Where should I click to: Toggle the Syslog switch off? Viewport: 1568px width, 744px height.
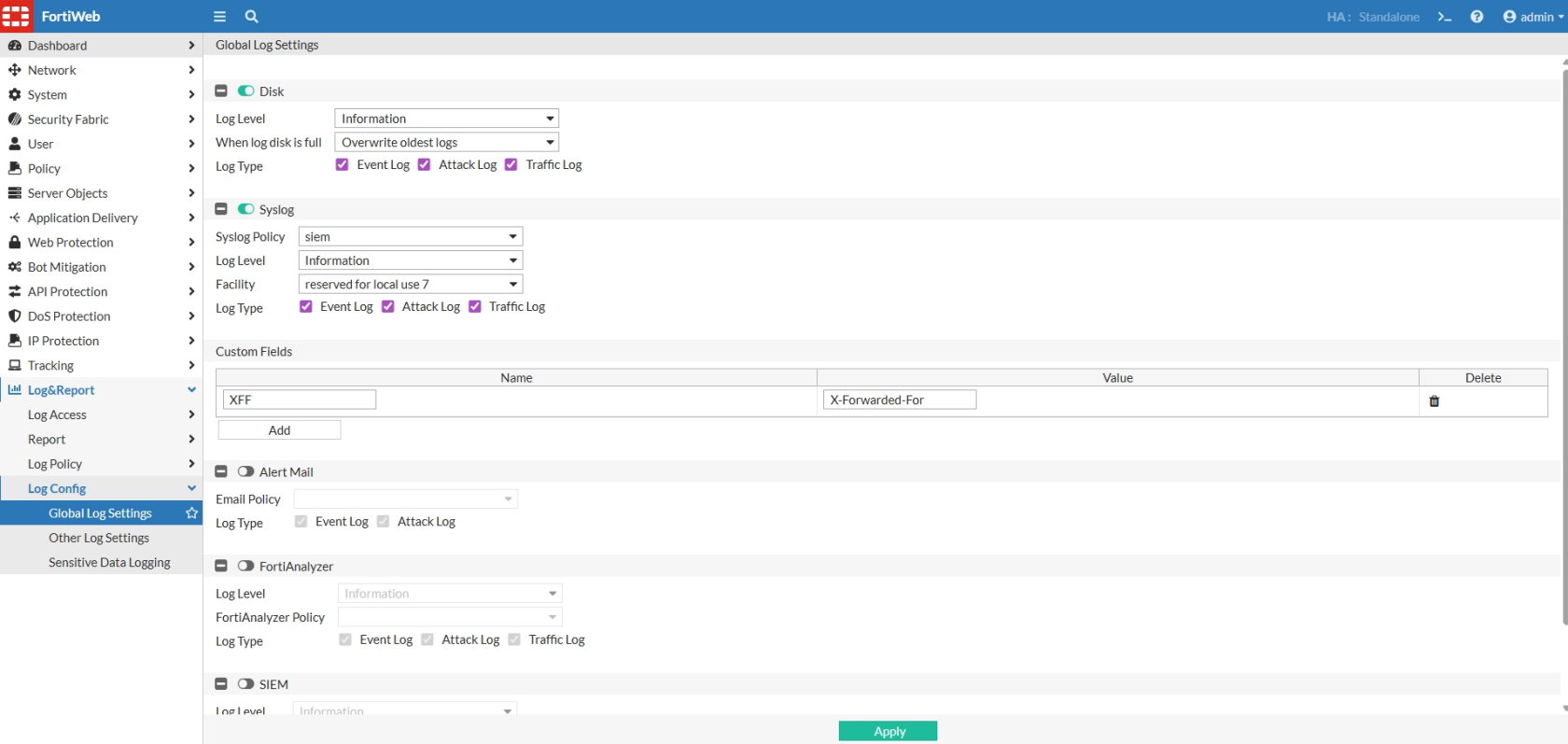[x=245, y=209]
